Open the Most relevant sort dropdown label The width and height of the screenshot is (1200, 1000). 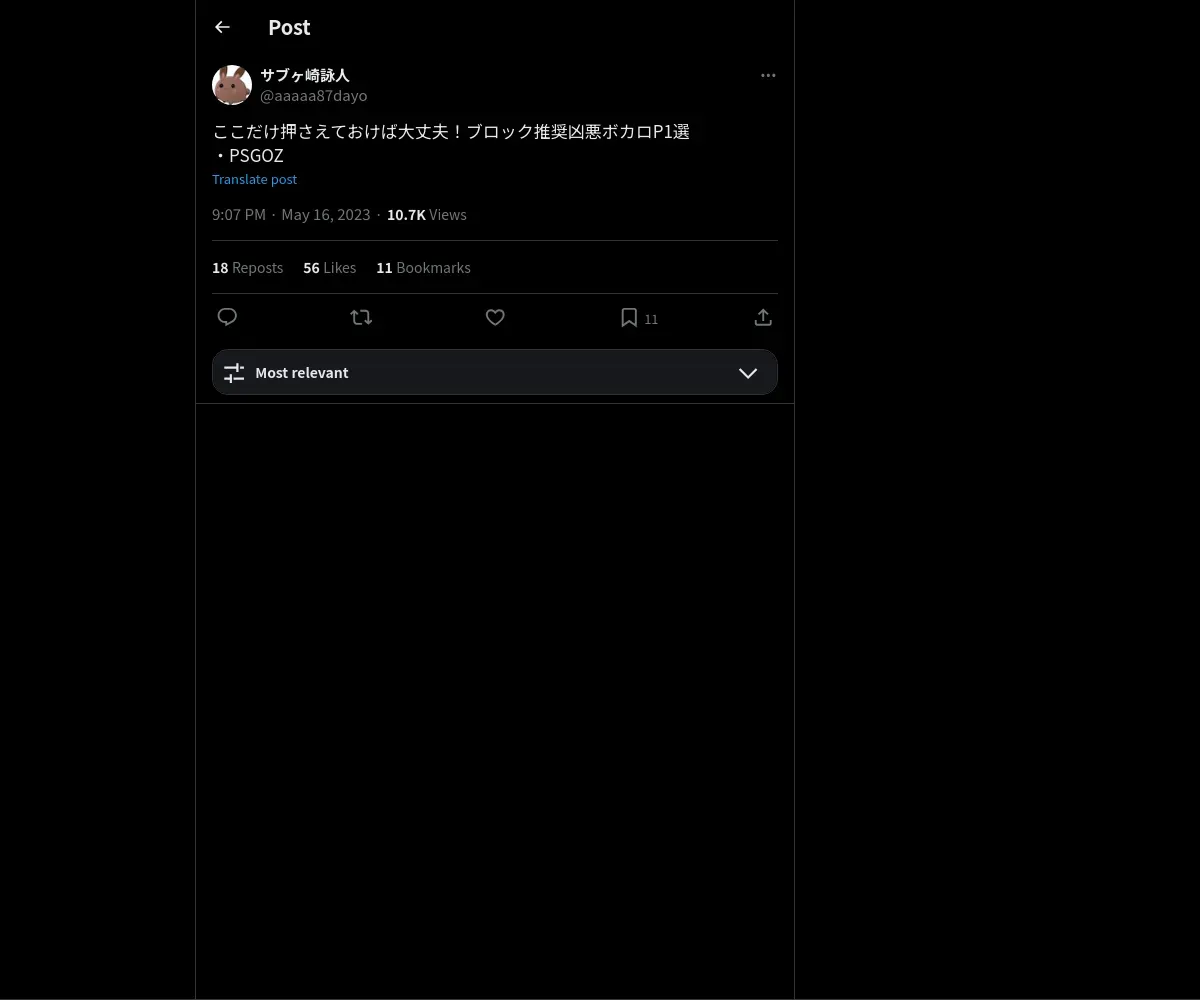302,372
